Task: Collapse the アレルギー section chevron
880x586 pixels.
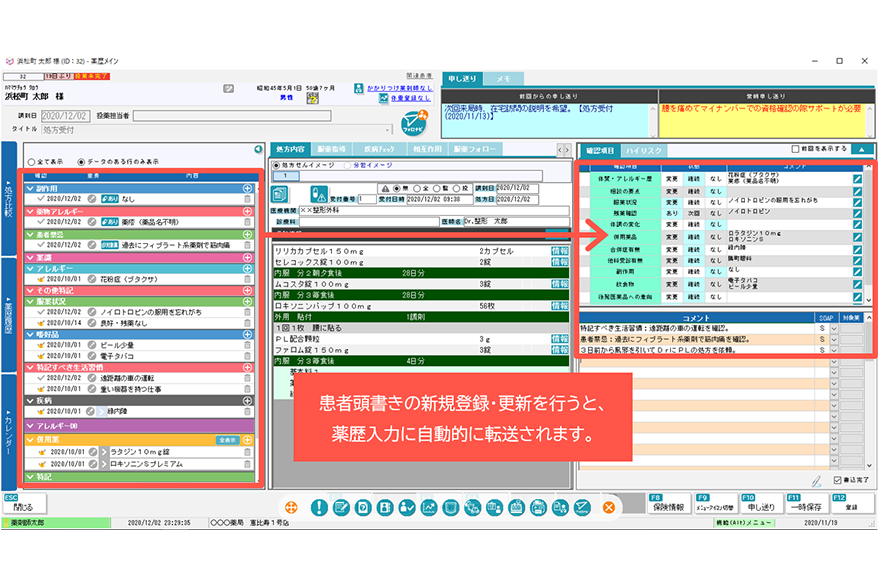Action: coord(30,270)
